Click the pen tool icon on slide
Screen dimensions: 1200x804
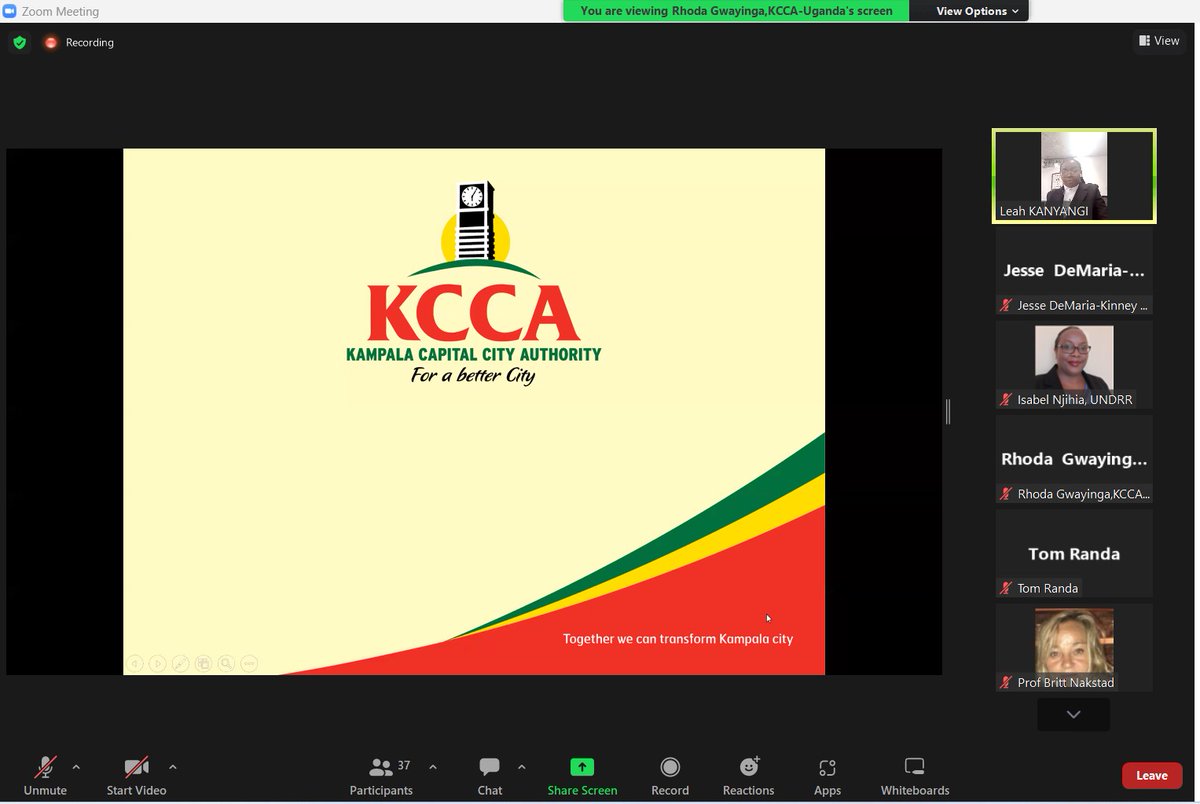[x=181, y=663]
